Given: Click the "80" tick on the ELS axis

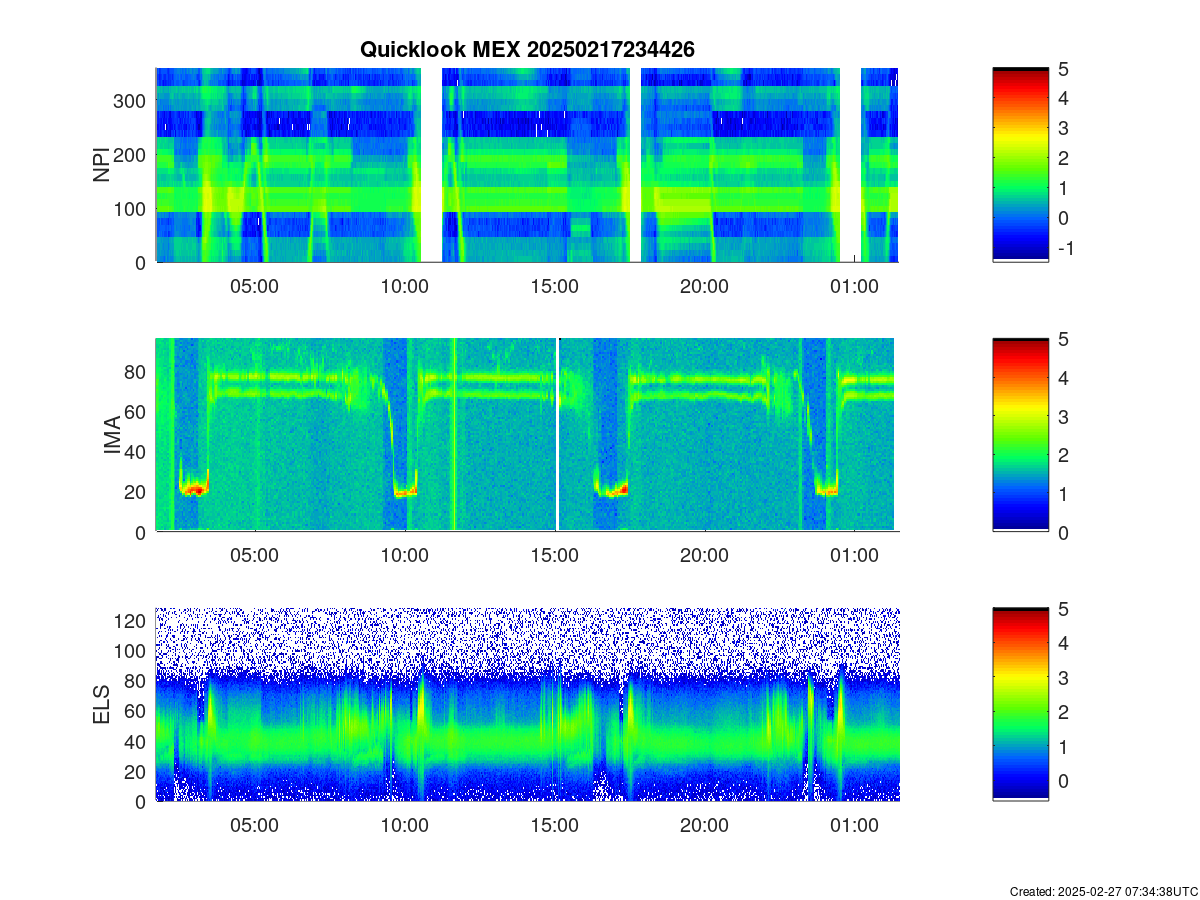Looking at the screenshot, I should point(136,681).
